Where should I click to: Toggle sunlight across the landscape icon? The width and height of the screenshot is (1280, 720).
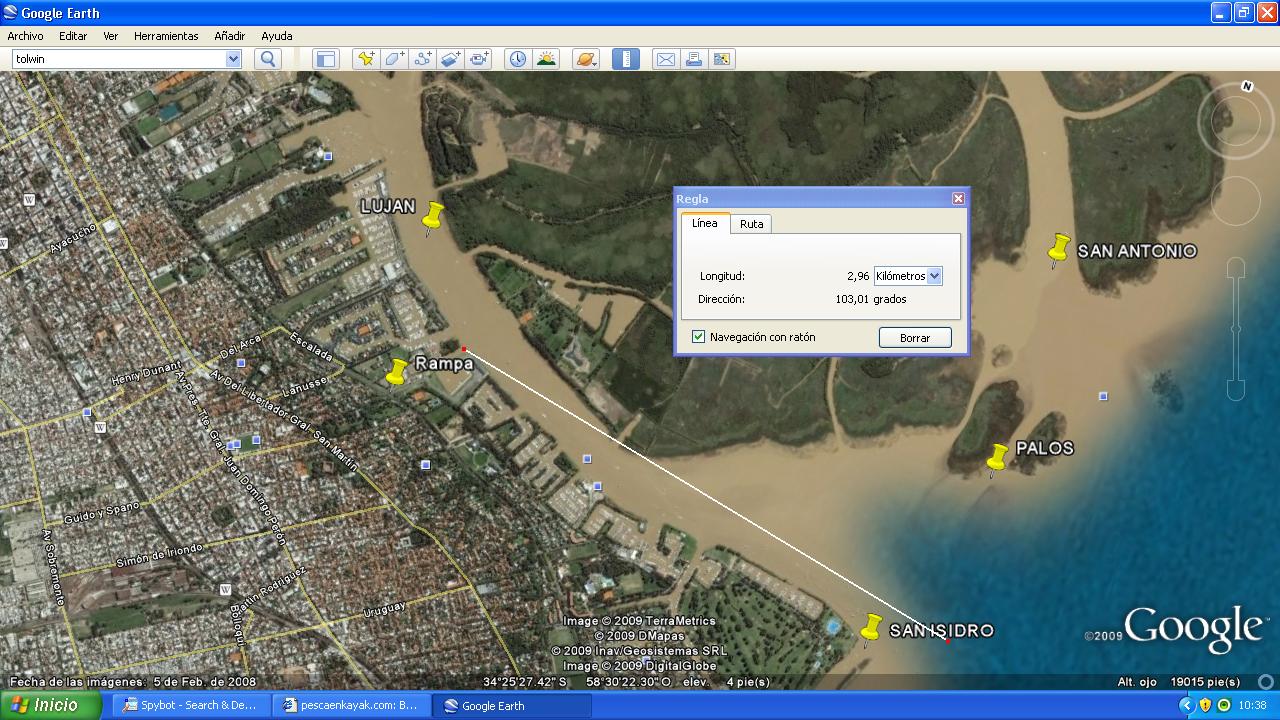pos(546,59)
